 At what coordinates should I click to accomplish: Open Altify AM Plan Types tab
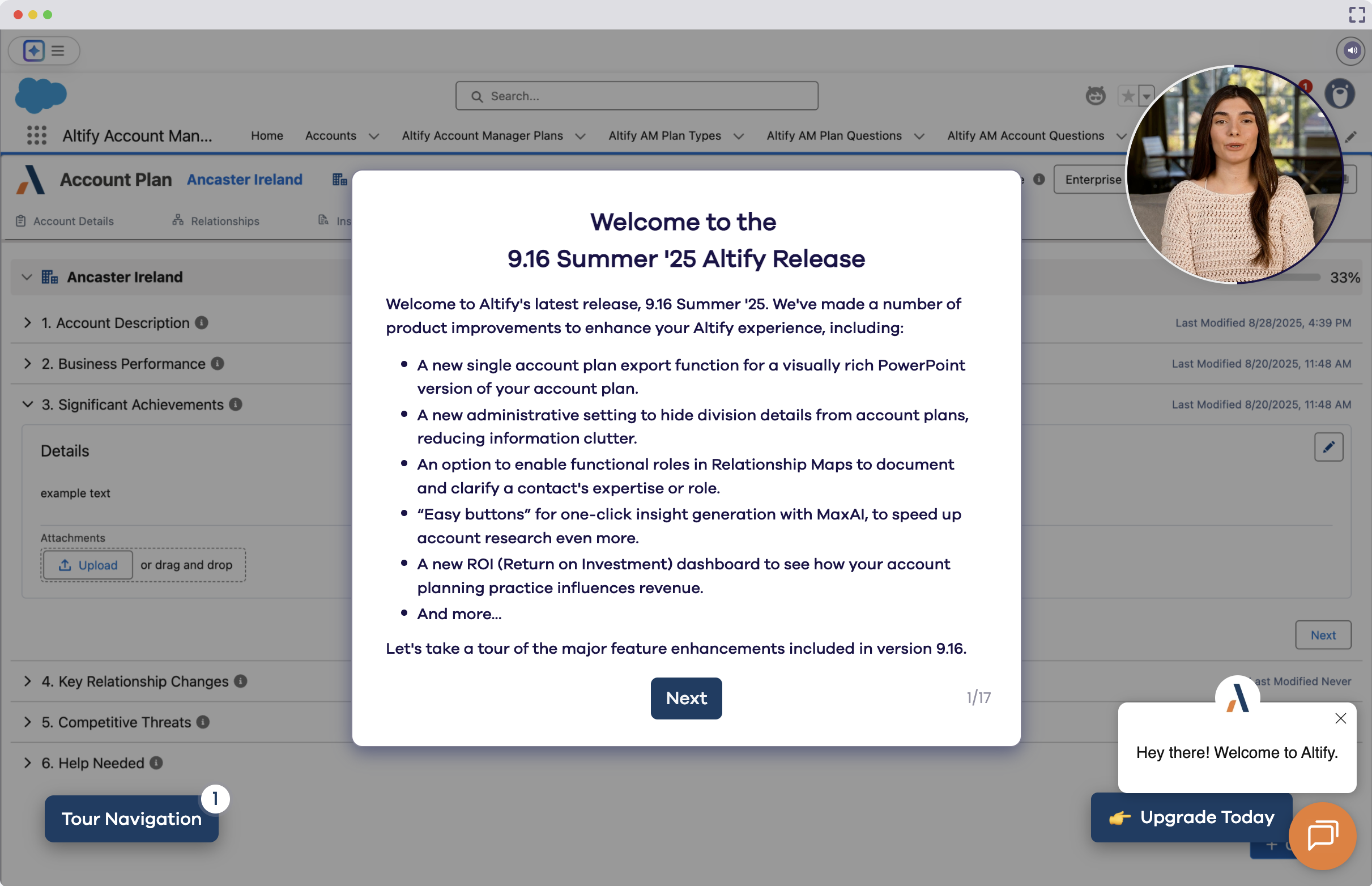664,135
